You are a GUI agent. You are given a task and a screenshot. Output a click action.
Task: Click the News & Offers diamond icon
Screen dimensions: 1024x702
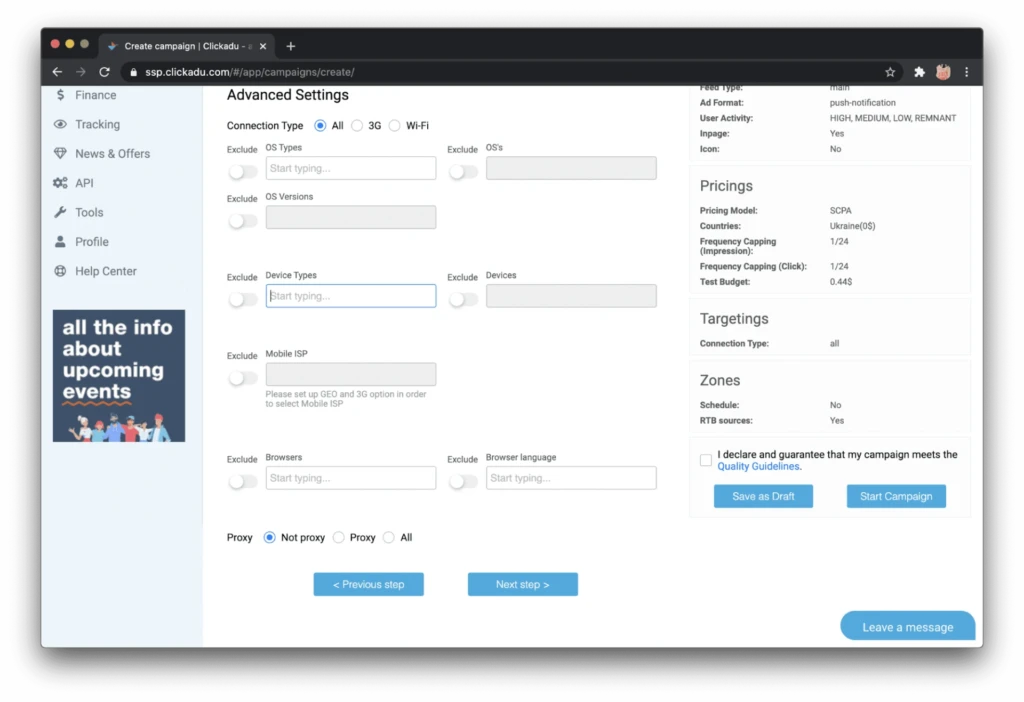(x=60, y=153)
